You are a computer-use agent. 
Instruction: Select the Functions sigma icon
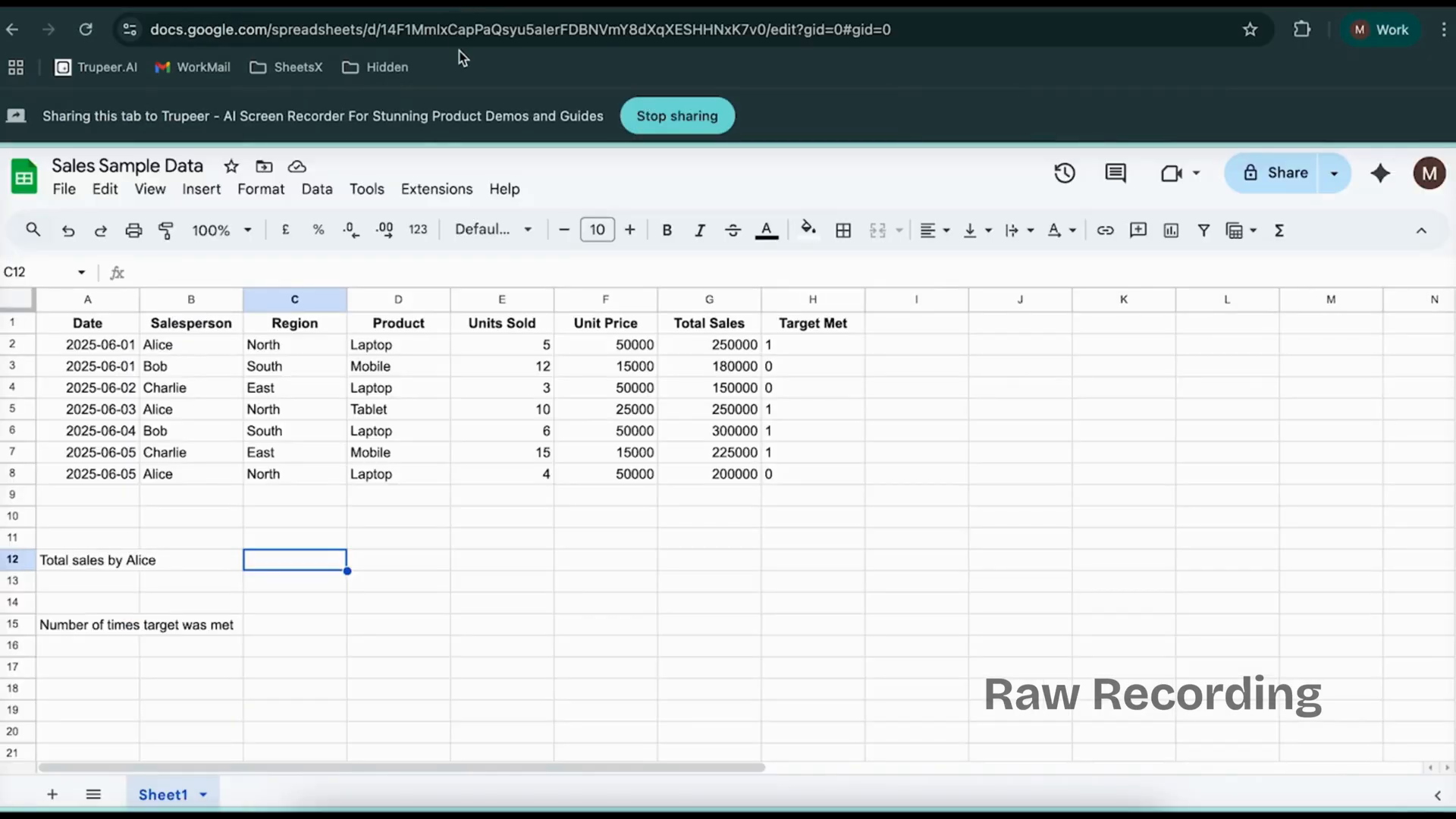(x=1279, y=230)
